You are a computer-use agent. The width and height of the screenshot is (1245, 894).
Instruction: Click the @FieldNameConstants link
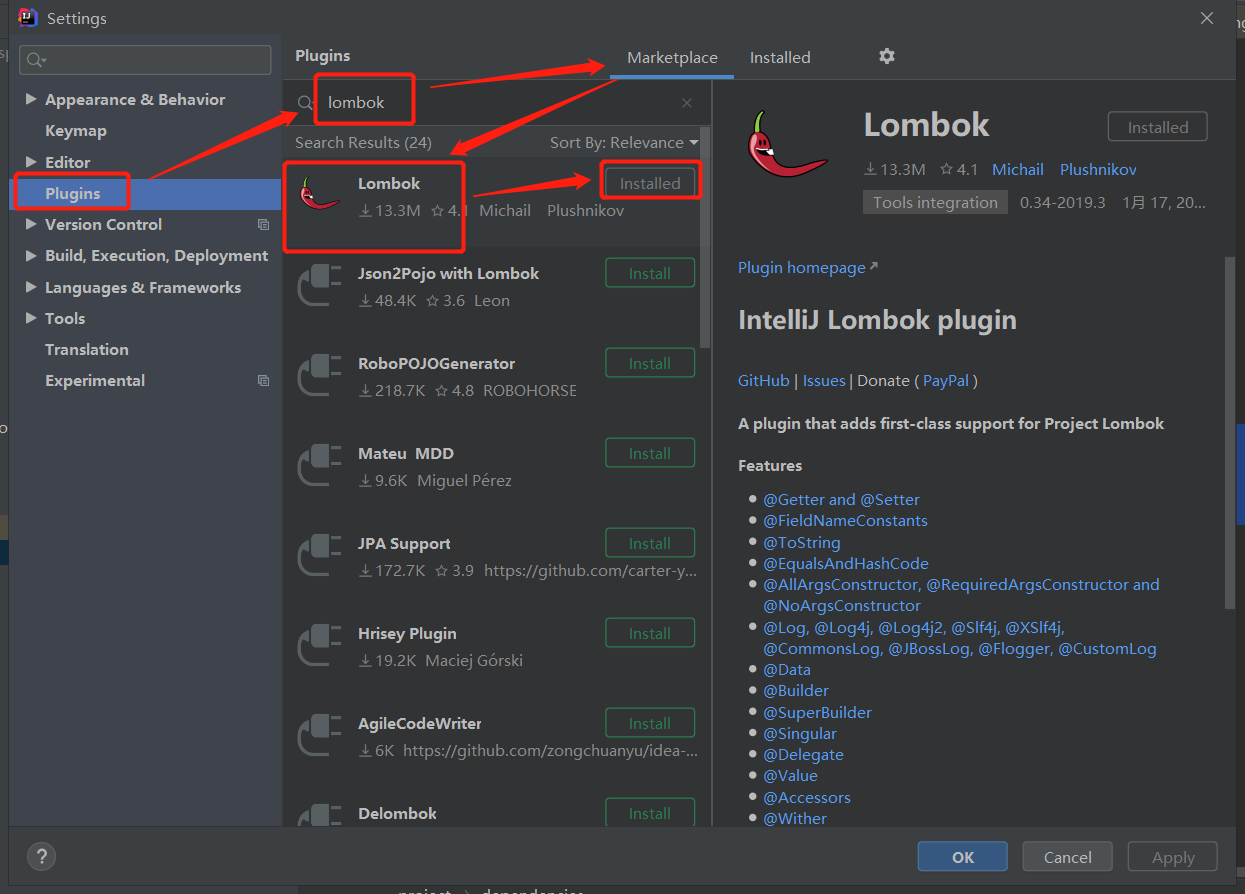[x=845, y=521]
